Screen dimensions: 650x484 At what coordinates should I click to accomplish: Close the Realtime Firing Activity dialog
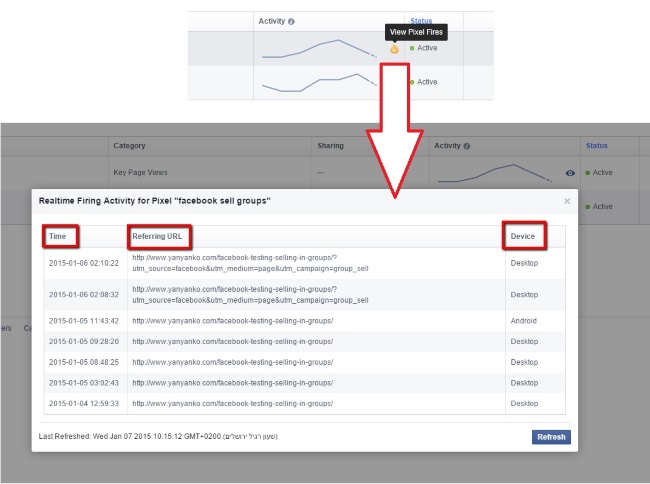tap(567, 201)
